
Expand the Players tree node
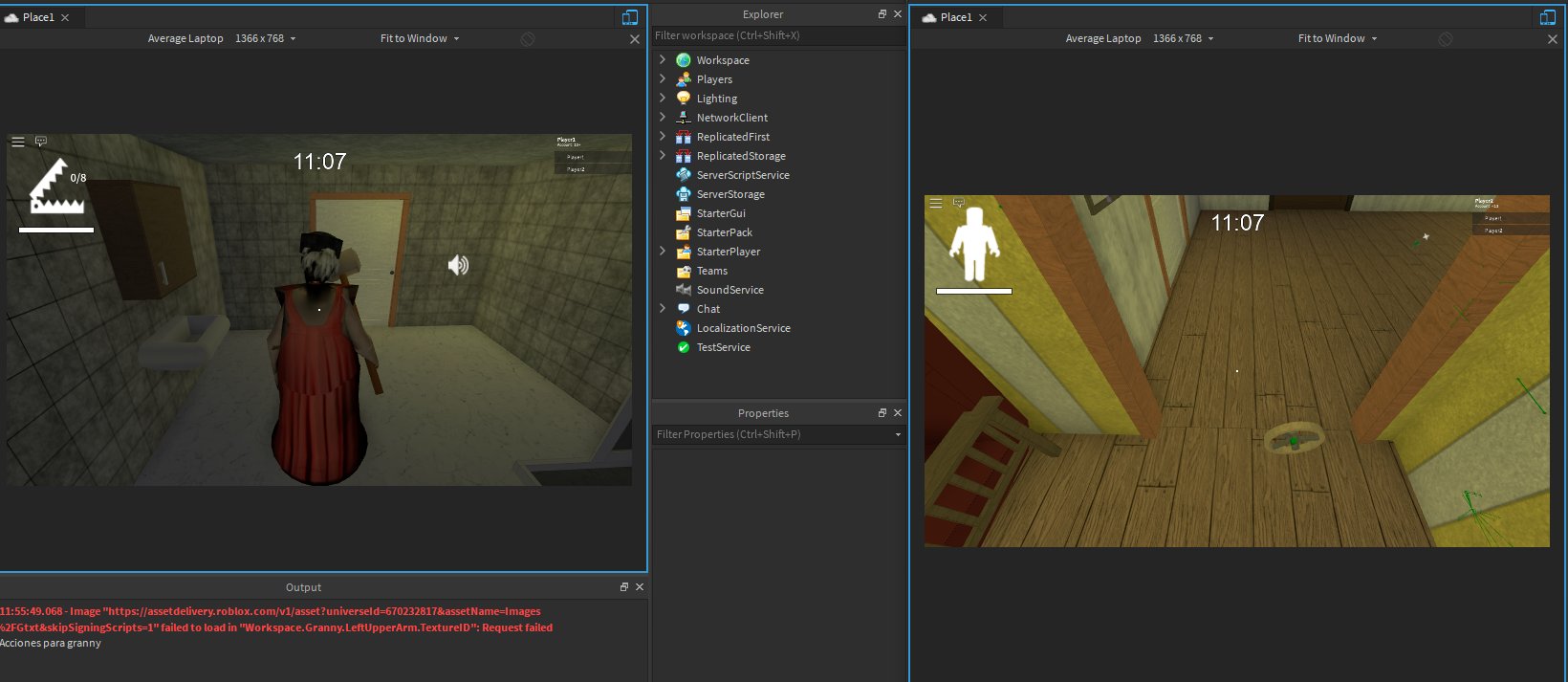(x=663, y=78)
